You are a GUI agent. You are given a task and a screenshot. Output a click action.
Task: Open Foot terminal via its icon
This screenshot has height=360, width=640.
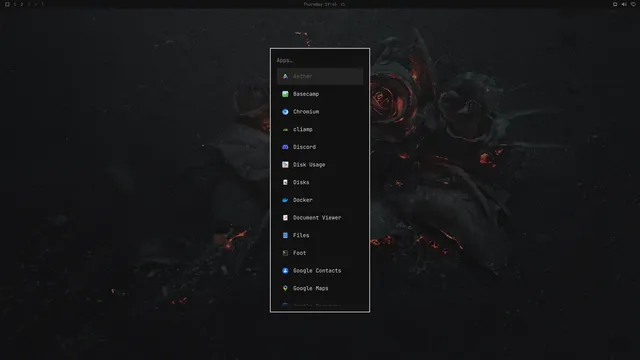(x=285, y=253)
